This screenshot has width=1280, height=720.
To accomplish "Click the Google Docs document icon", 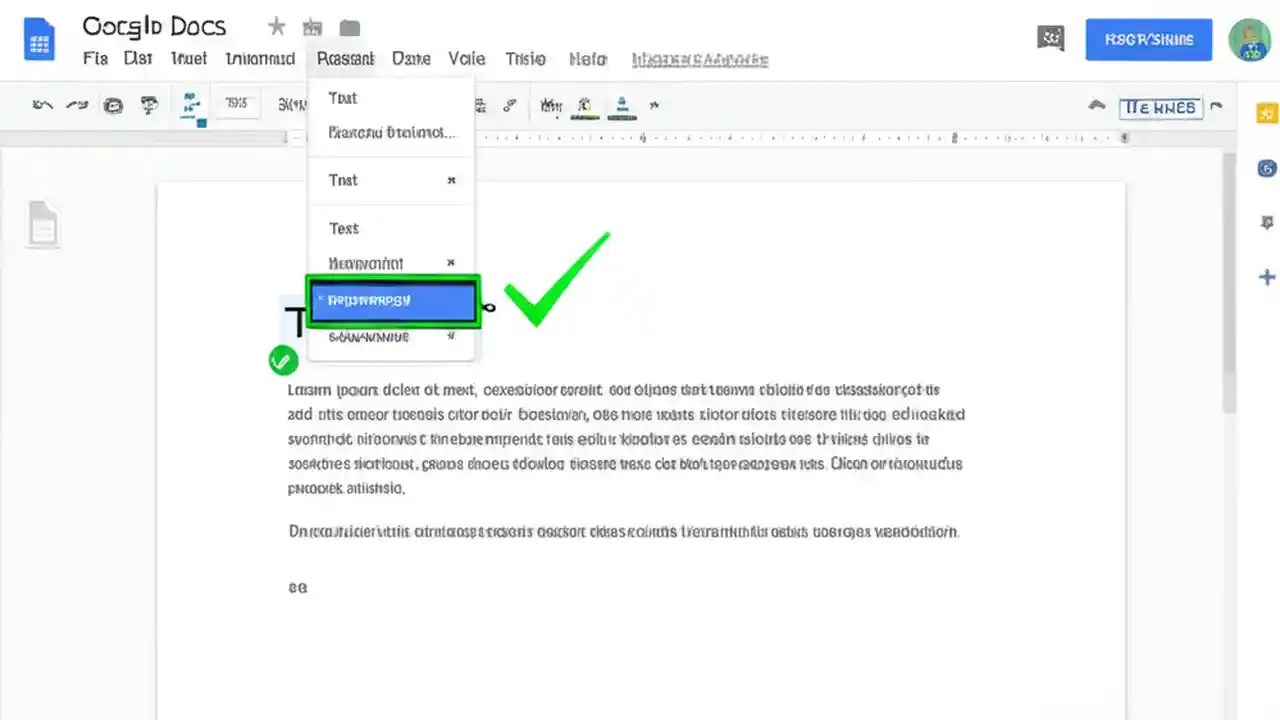I will (x=39, y=40).
